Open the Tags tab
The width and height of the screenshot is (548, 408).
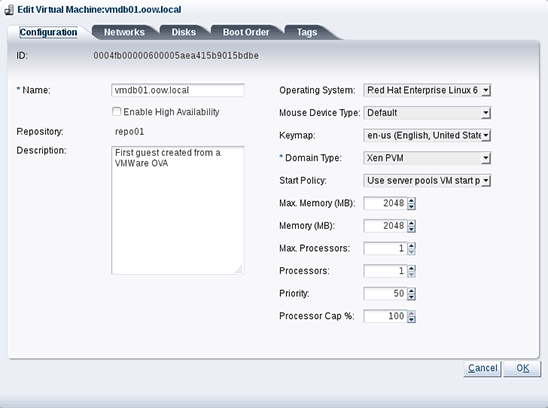pos(307,32)
